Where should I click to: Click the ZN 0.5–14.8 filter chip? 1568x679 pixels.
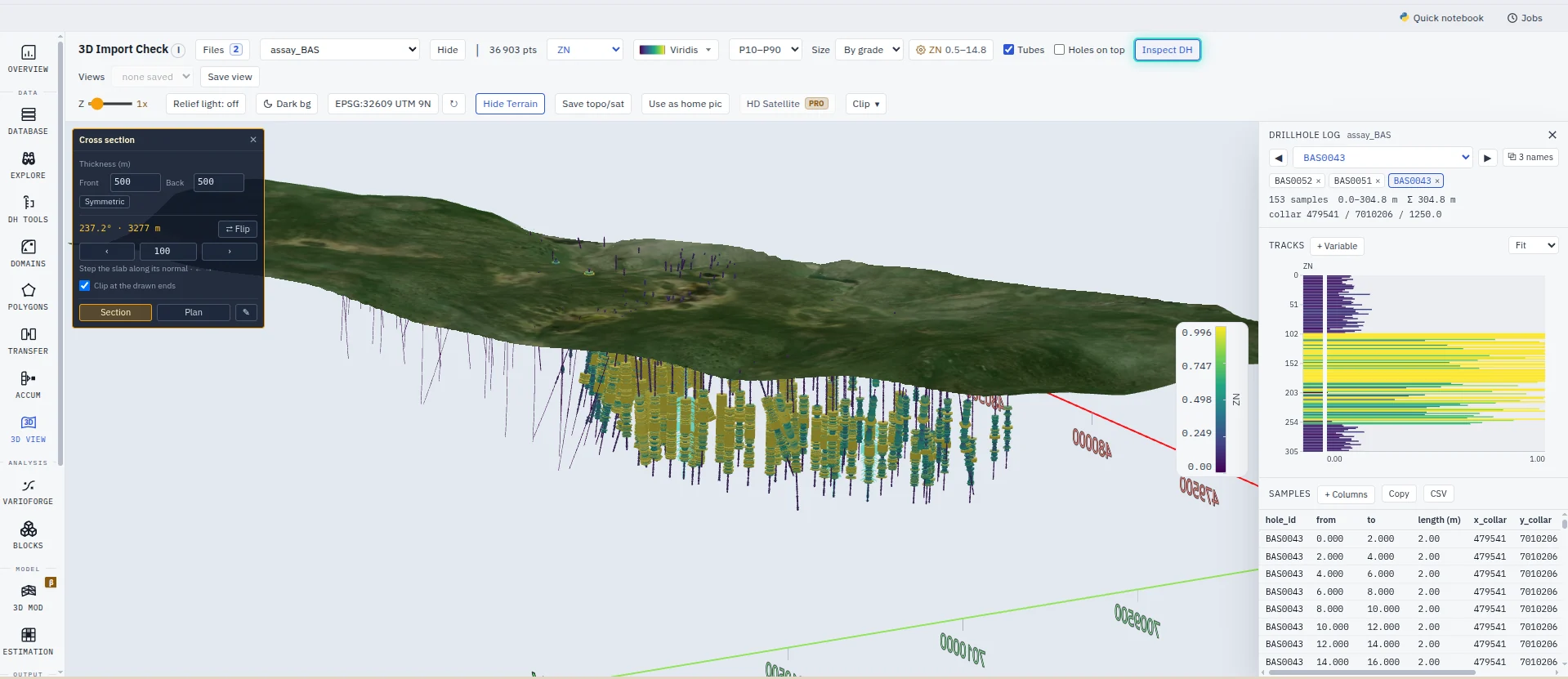click(951, 50)
